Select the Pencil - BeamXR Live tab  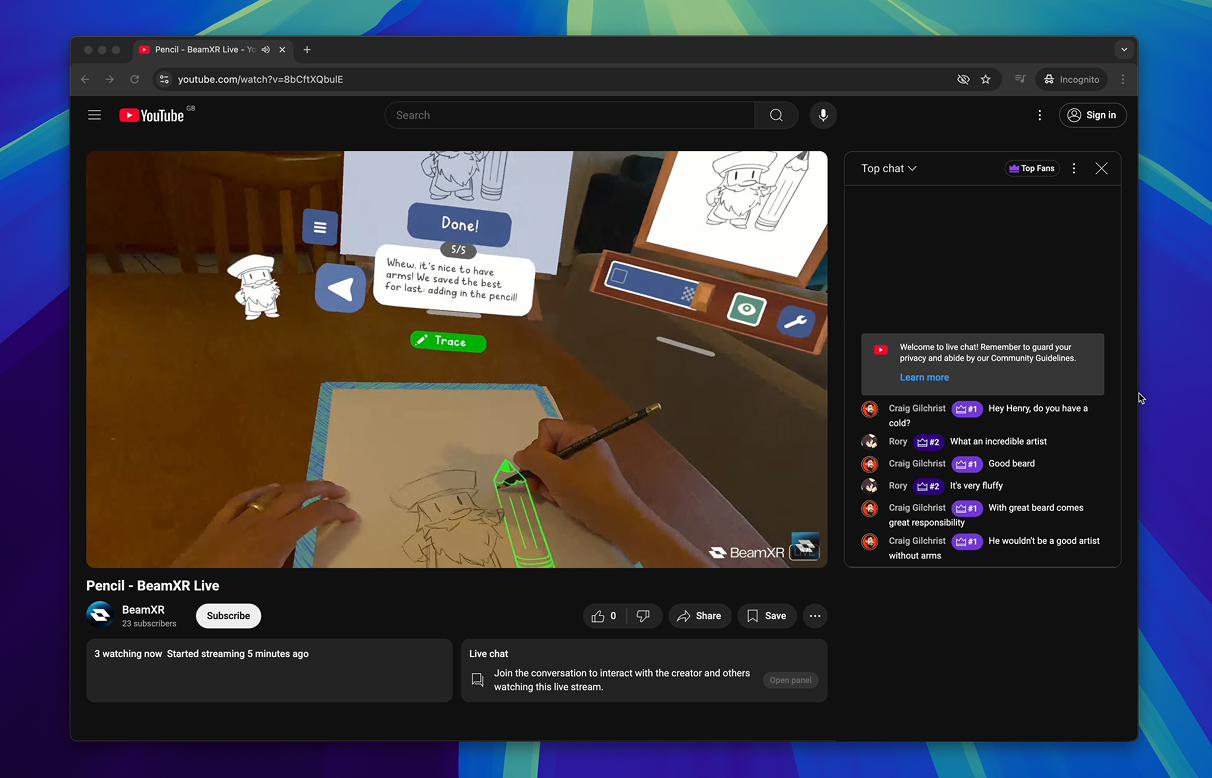click(x=212, y=50)
